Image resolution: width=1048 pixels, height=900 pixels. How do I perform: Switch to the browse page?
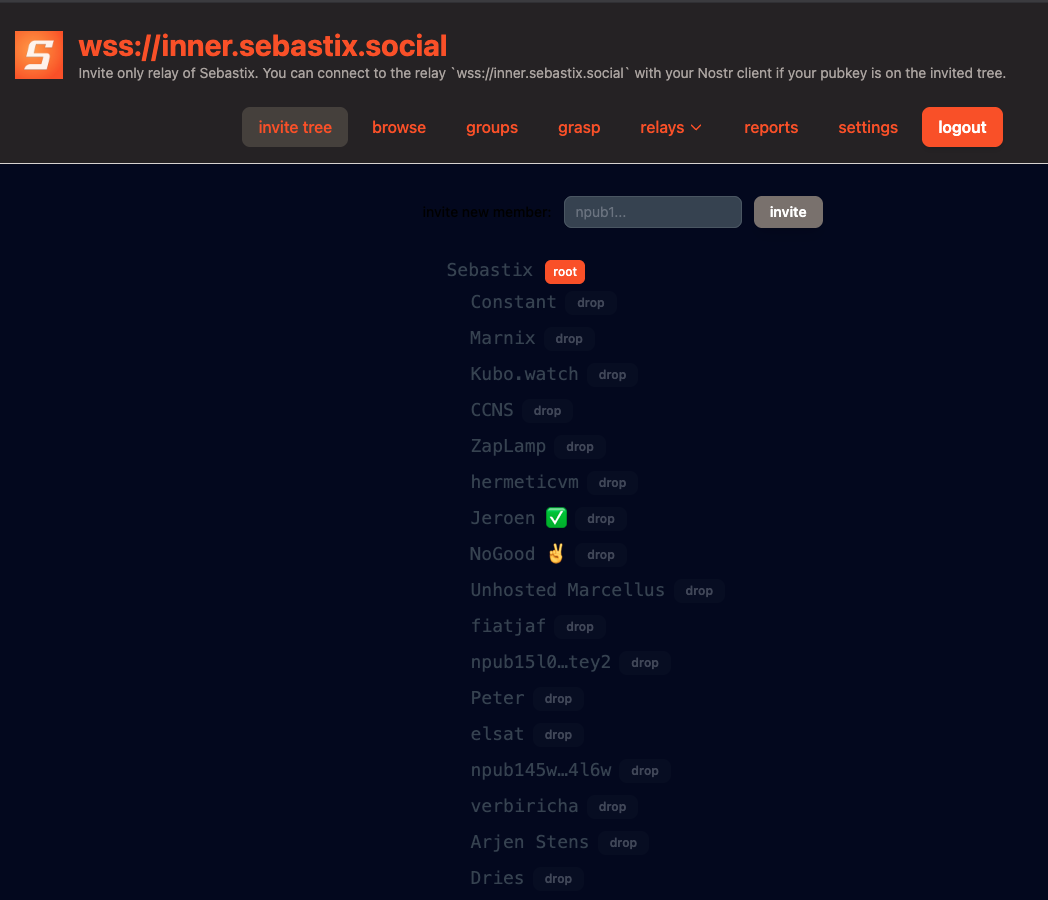[399, 127]
